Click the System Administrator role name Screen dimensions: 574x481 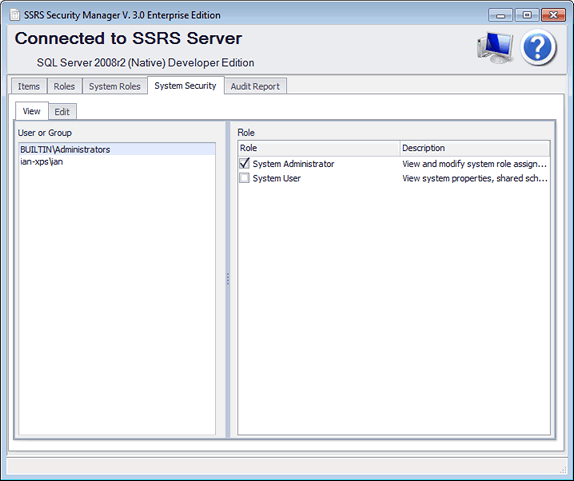click(293, 164)
